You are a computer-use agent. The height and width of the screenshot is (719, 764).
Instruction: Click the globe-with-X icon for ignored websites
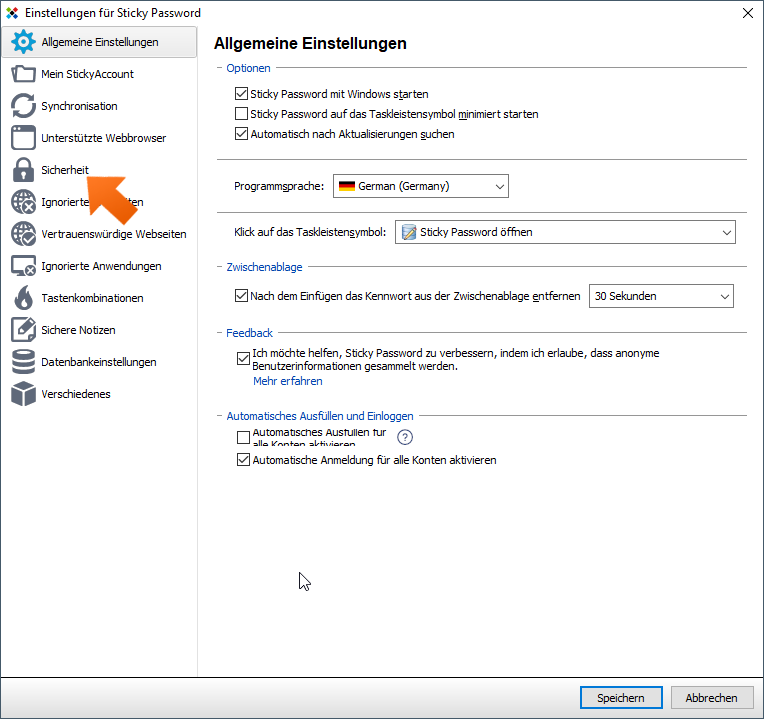click(x=23, y=202)
